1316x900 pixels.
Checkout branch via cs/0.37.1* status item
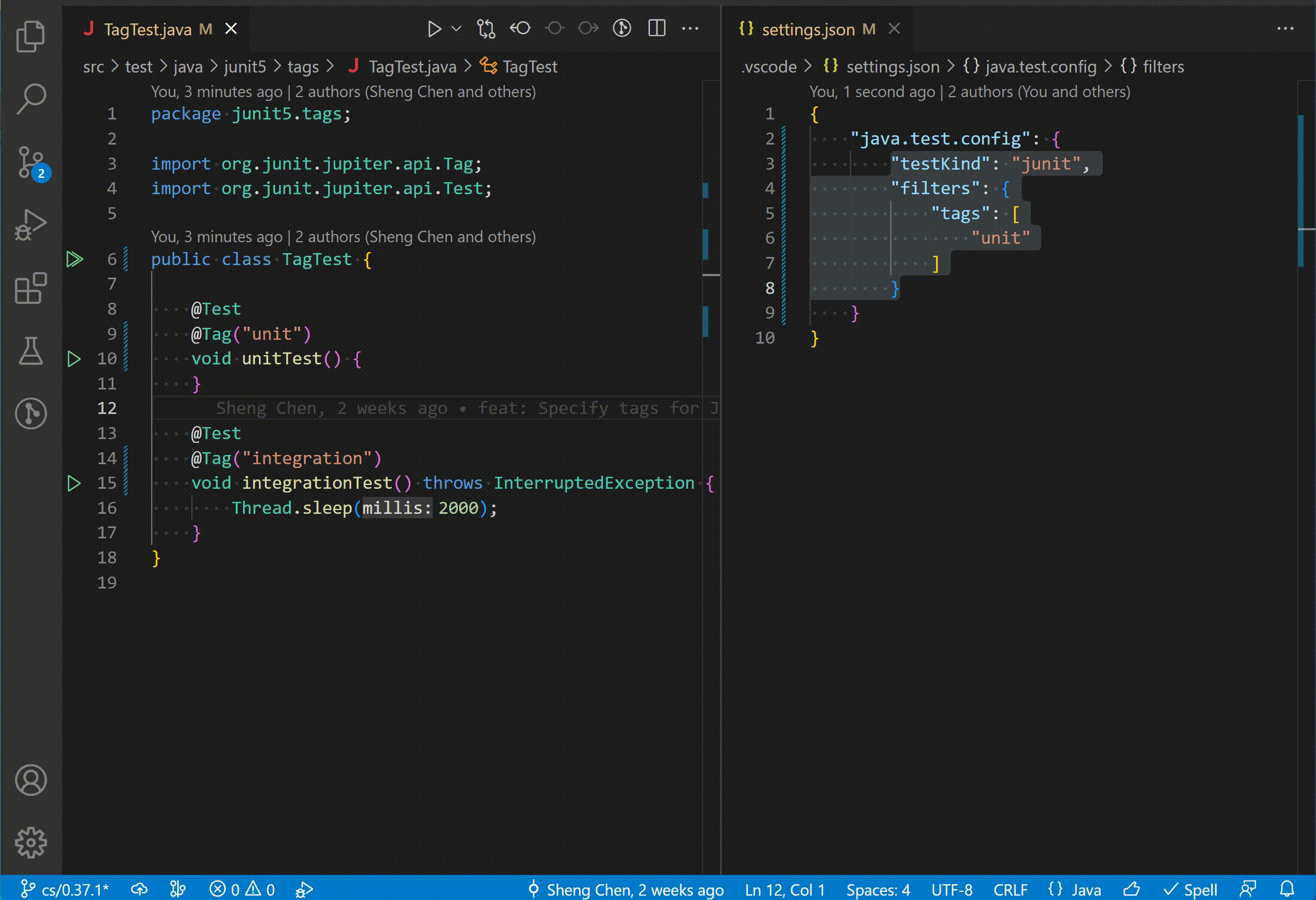[x=68, y=890]
